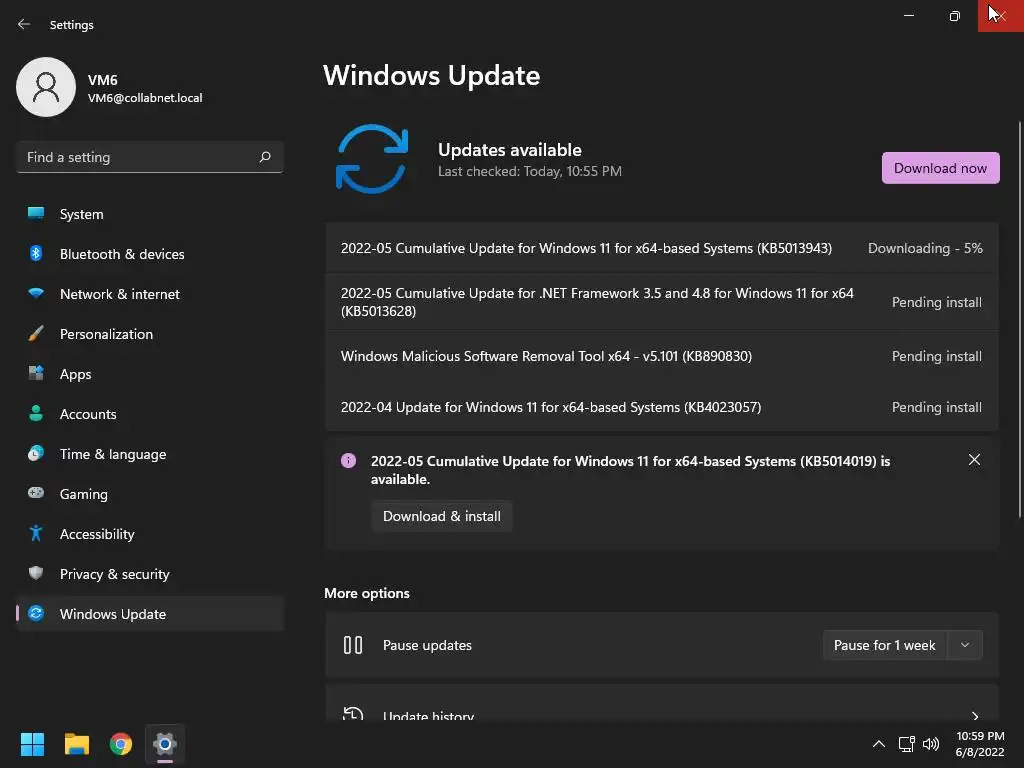Click the Download now button
Image resolution: width=1024 pixels, height=768 pixels.
click(x=940, y=168)
